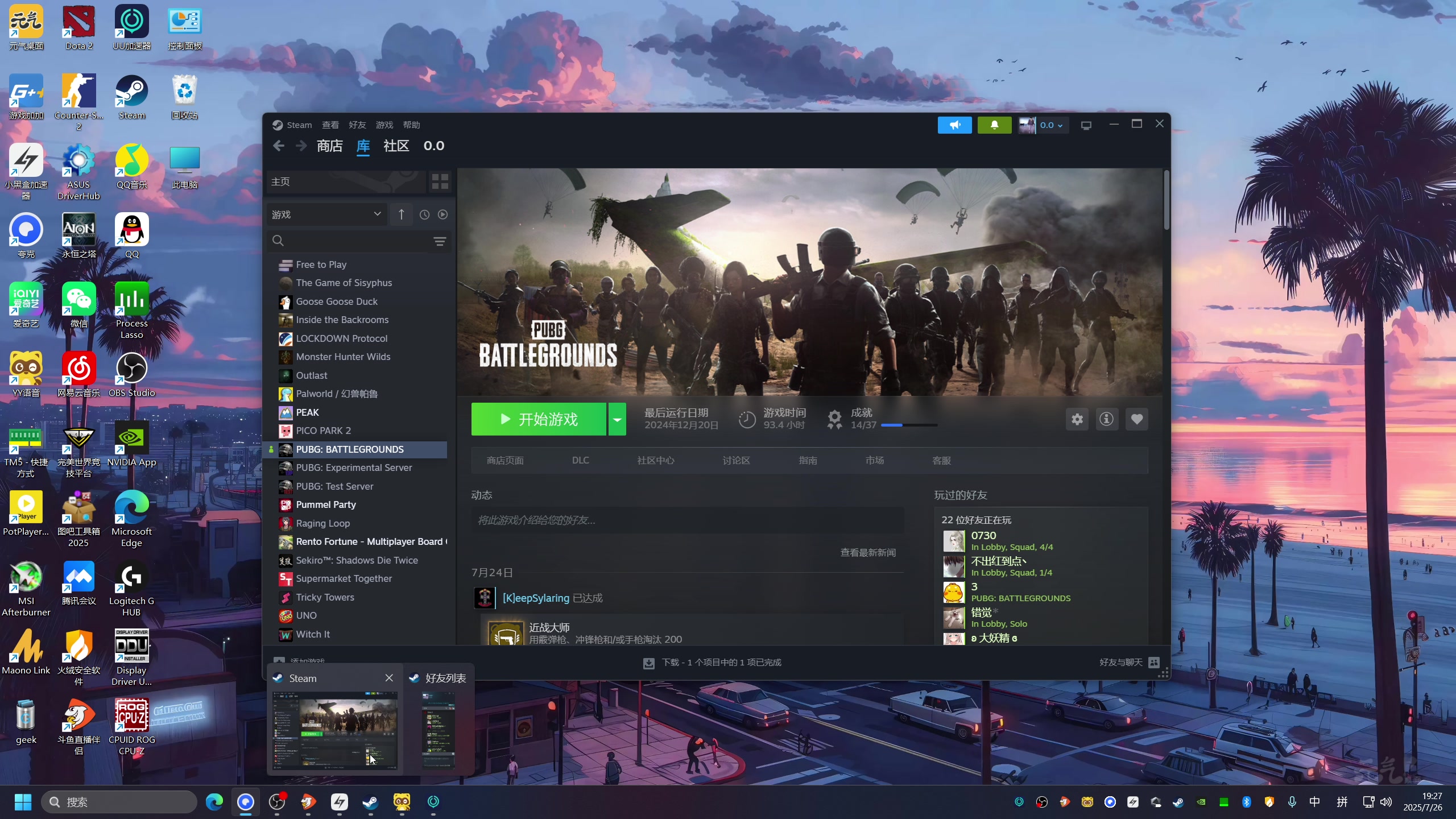1456x819 pixels.
Task: Open 商店页面 tab for PUBG
Action: click(505, 461)
